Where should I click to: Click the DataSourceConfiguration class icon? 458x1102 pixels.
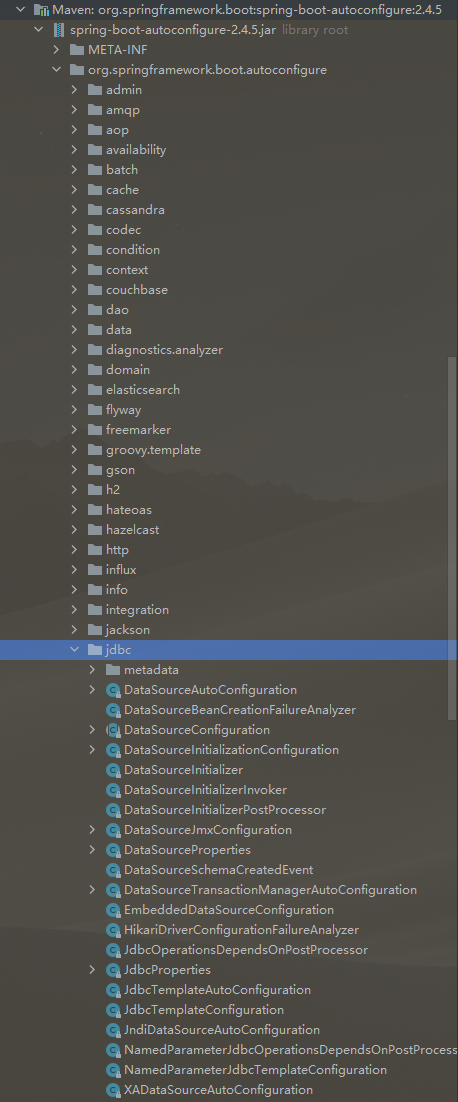coord(112,730)
